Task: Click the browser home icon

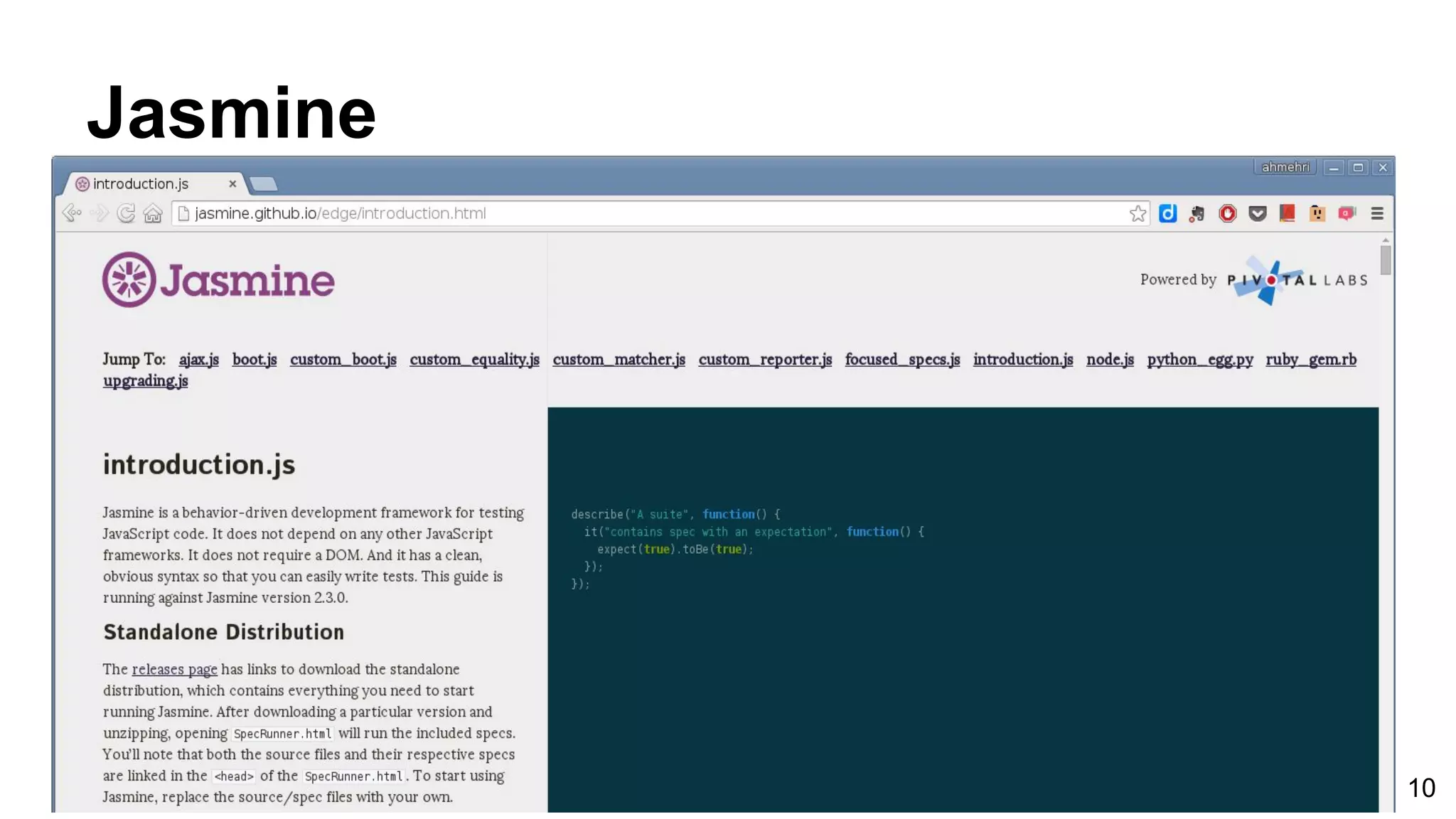Action: [x=153, y=213]
